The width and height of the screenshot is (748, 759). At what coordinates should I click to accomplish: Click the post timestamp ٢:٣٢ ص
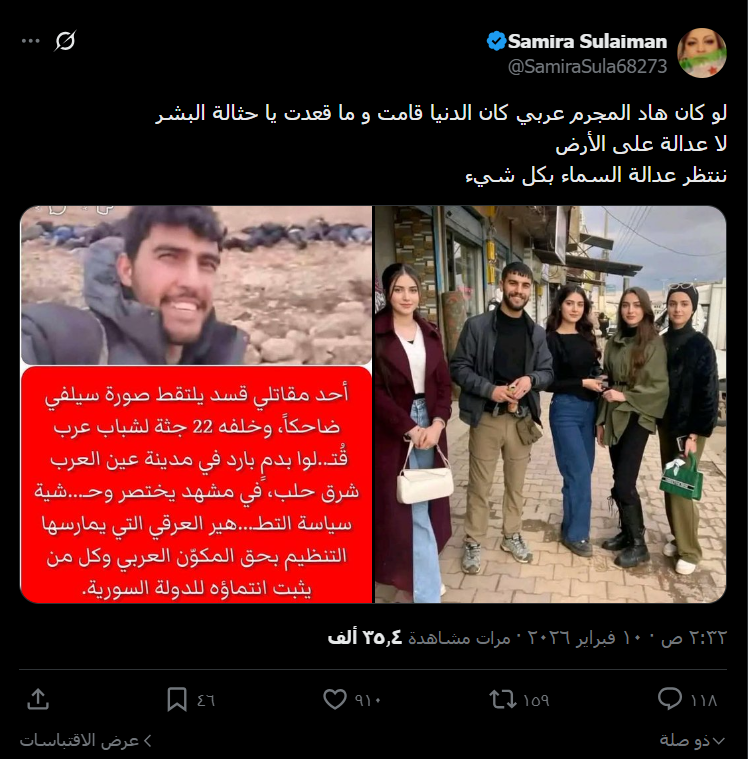(x=694, y=638)
